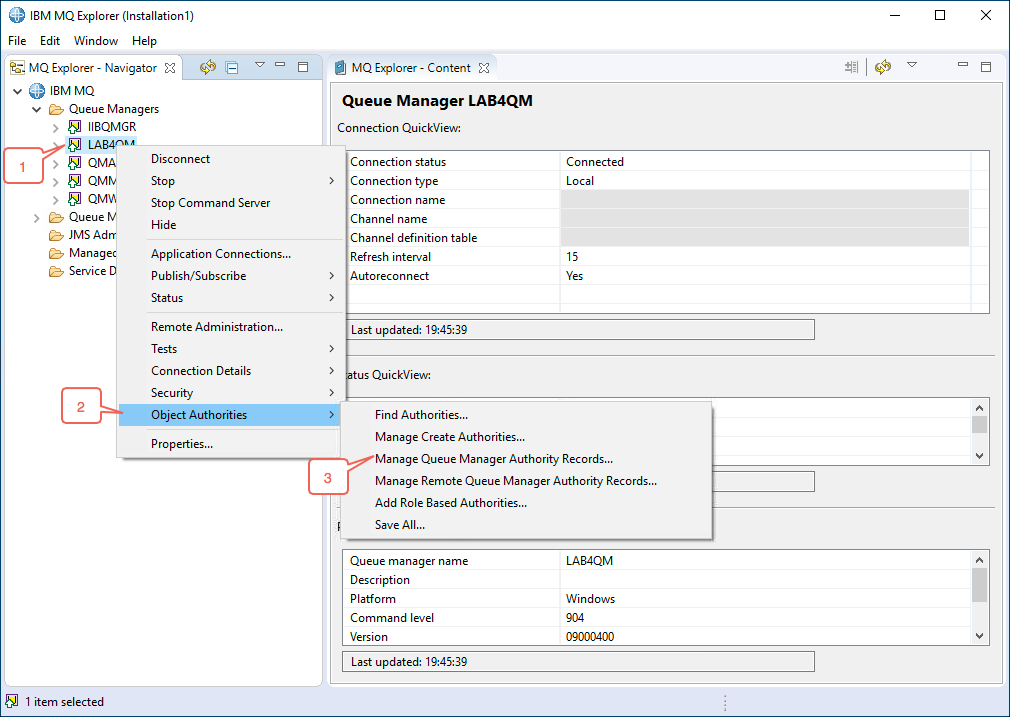Collapse the IBM MQ tree node

pos(17,91)
